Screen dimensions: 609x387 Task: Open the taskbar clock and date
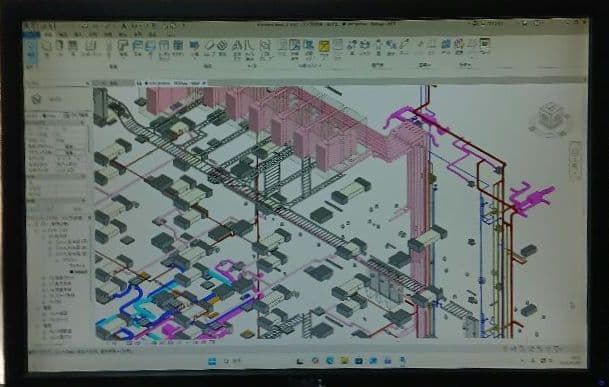click(x=571, y=361)
